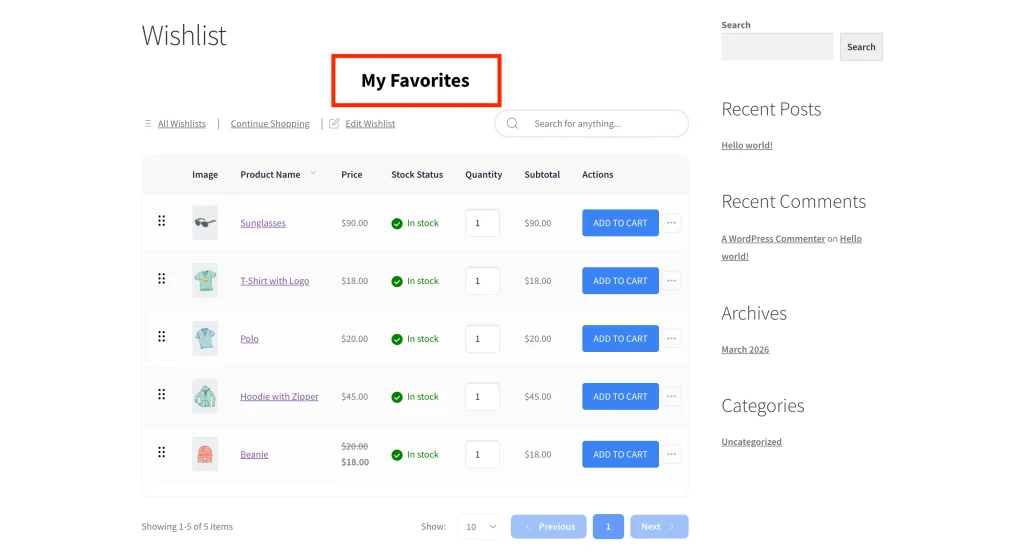The height and width of the screenshot is (559, 1024).
Task: Click the All Wishlists list icon
Action: click(x=148, y=123)
